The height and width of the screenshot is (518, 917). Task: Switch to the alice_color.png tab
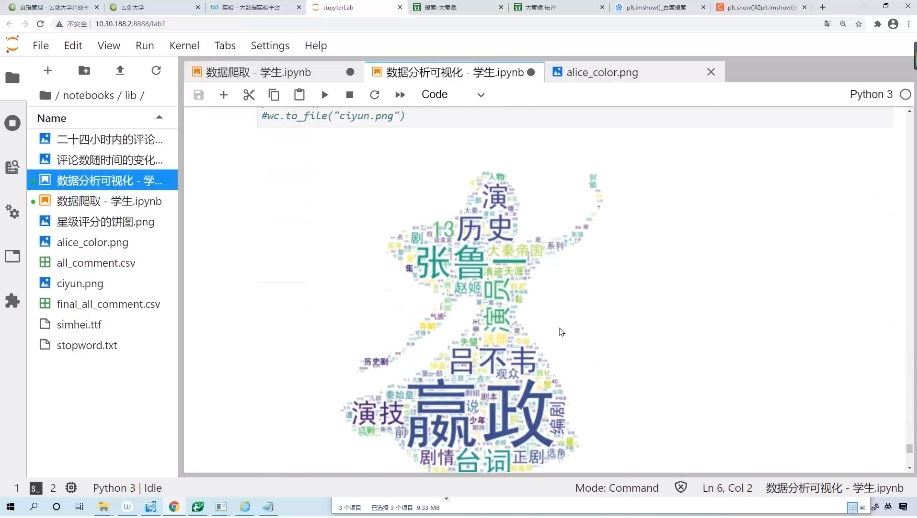point(602,72)
